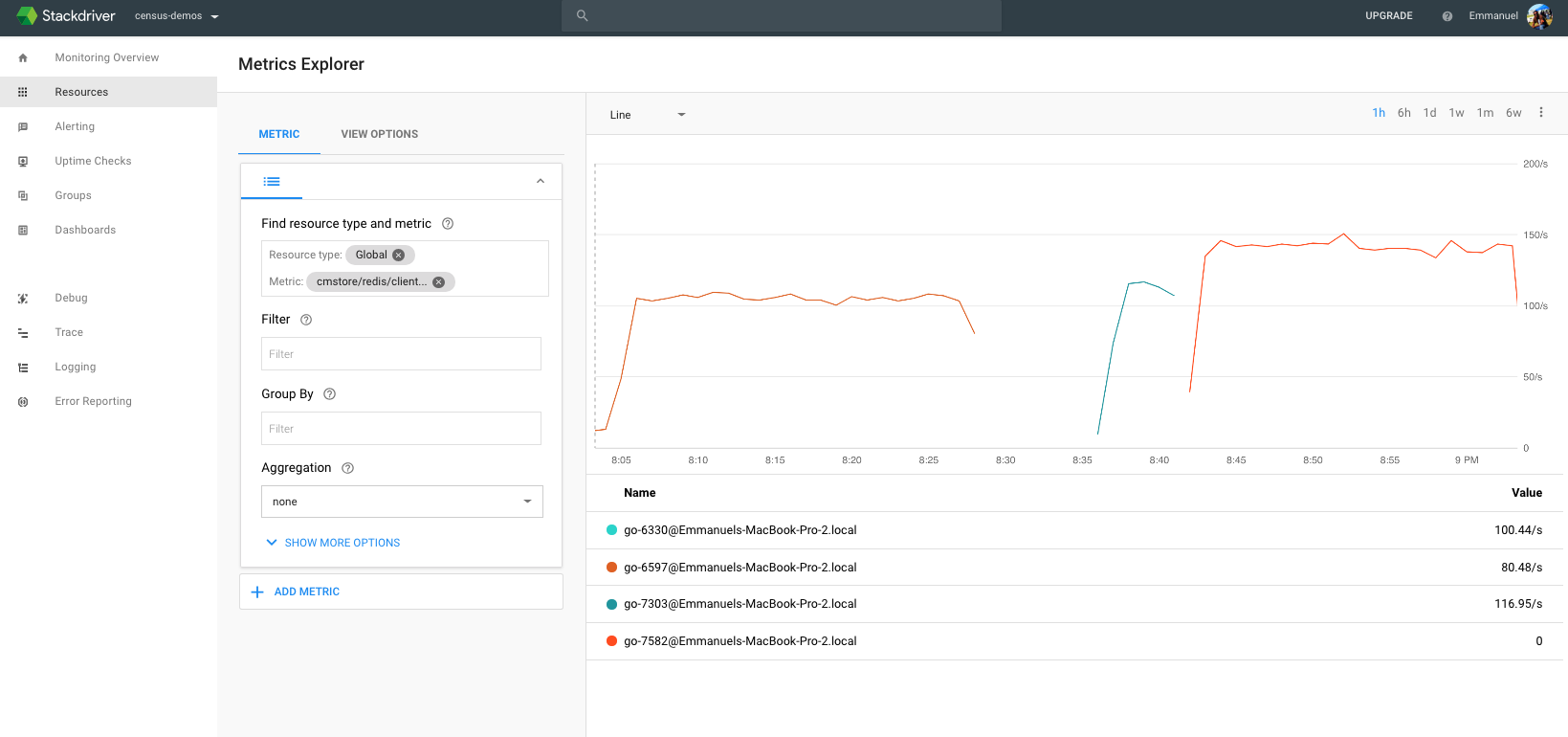
Task: Collapse the metric panel chevron
Action: tap(541, 181)
